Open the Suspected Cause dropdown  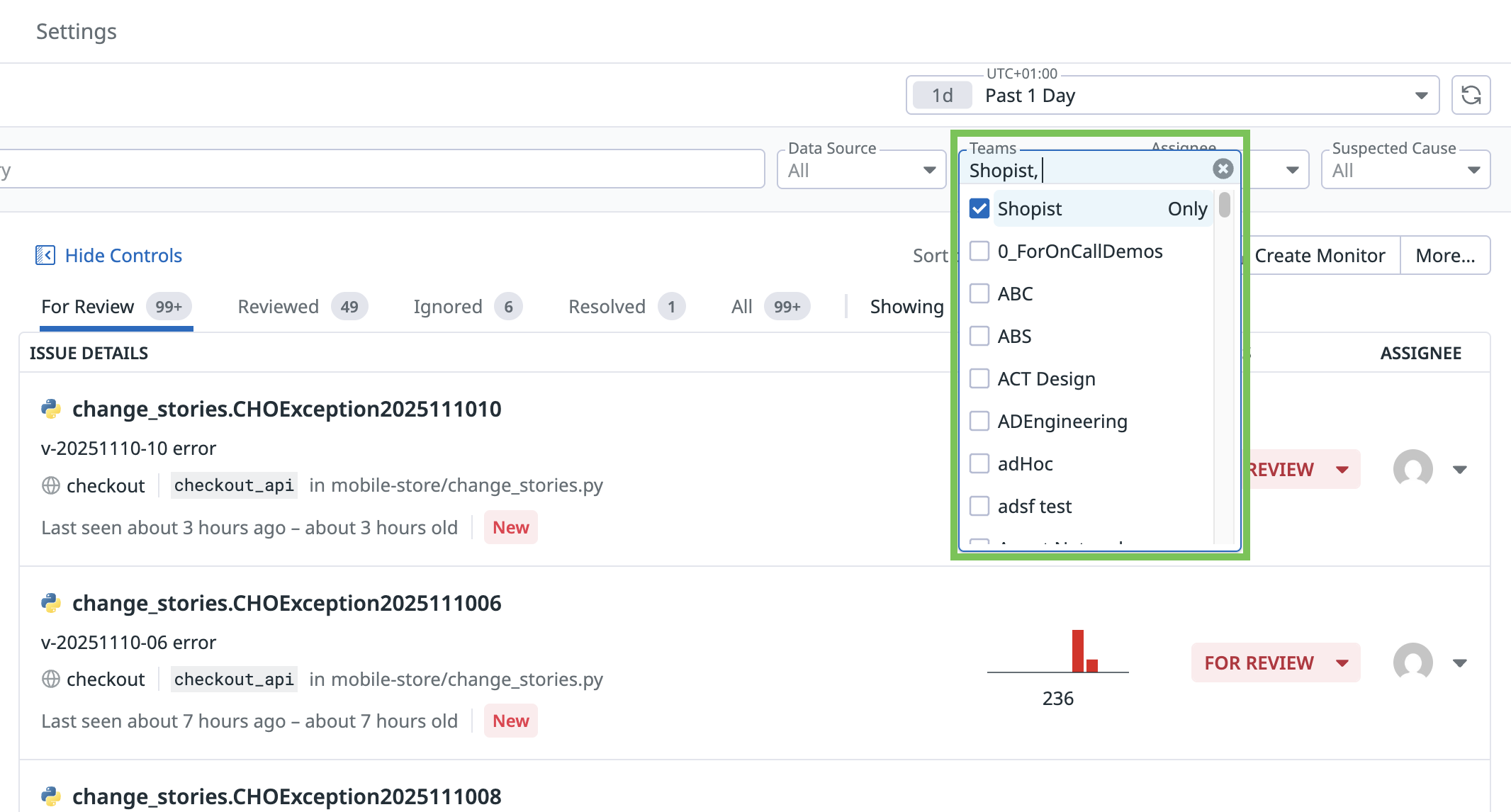pos(1473,170)
